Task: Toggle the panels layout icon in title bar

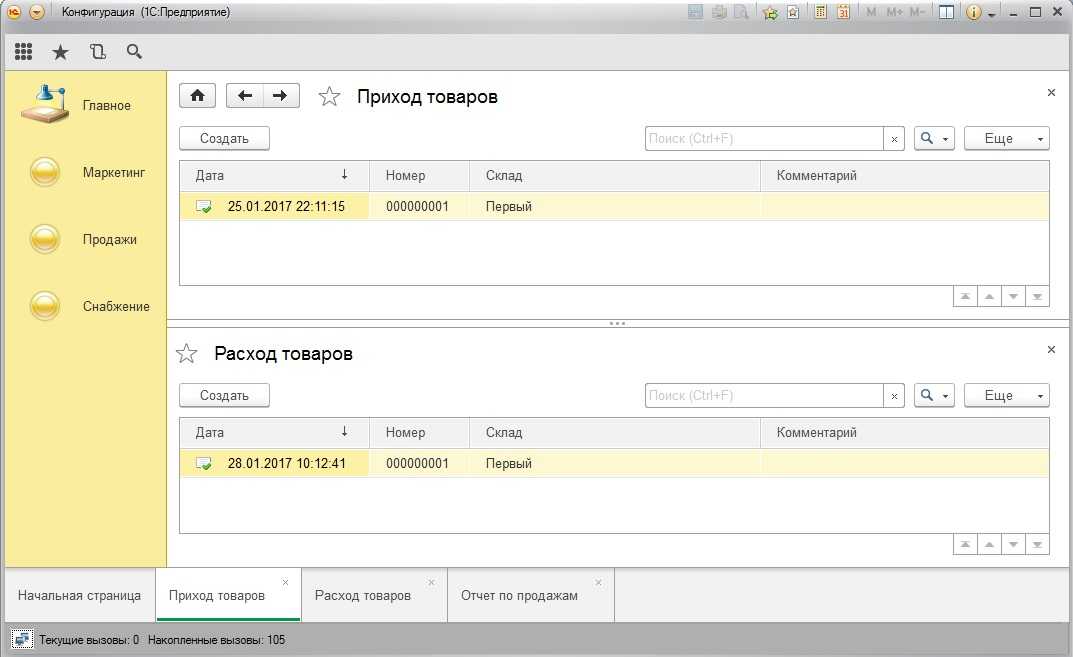Action: [946, 12]
